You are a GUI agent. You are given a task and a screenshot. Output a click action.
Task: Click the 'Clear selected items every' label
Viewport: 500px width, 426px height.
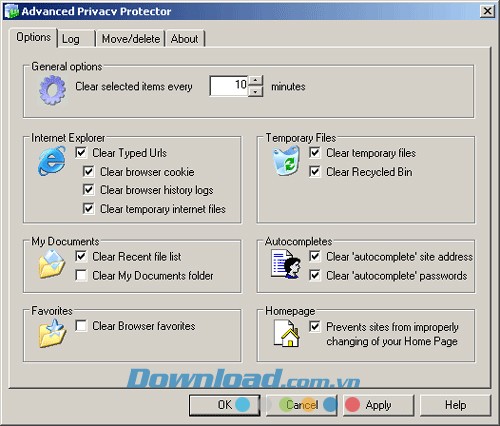tap(134, 87)
